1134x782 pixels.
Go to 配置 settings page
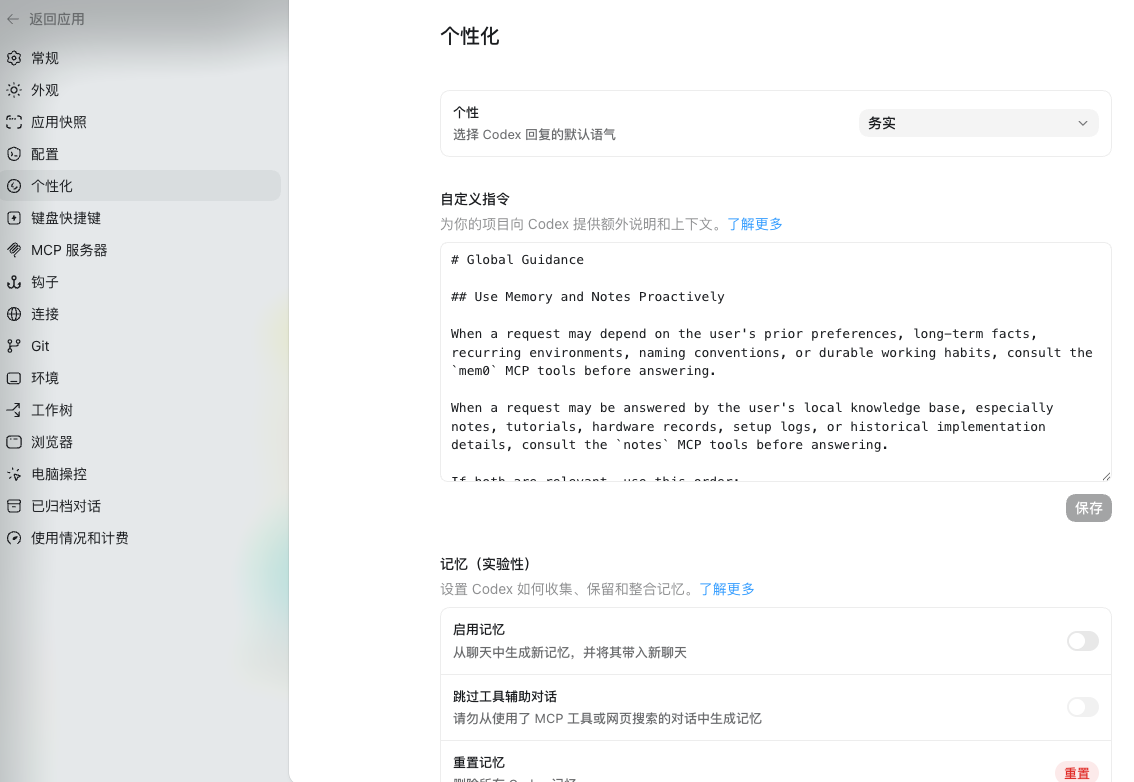click(x=140, y=153)
